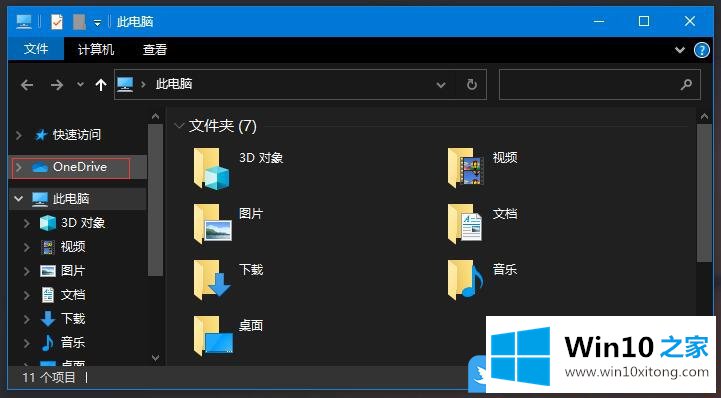
Task: Expand the 快速访问 tree node
Action: (19, 135)
